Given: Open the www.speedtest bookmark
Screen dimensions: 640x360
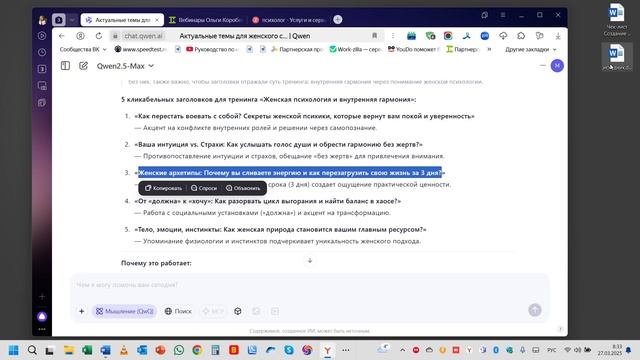Looking at the screenshot, I should tap(141, 49).
